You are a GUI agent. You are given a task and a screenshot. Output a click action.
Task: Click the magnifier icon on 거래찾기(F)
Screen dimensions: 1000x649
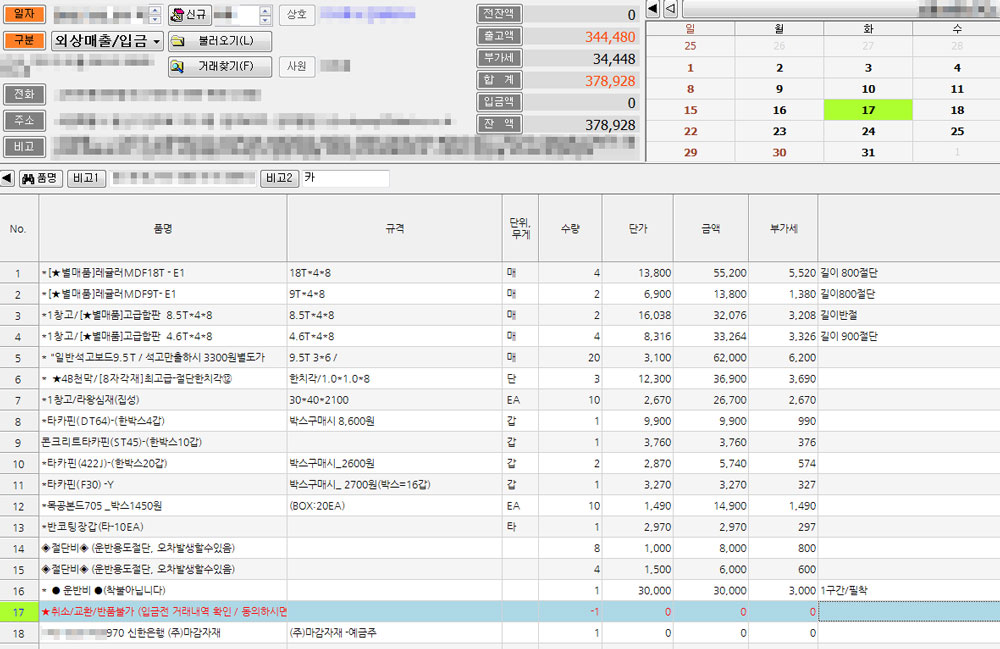(176, 67)
